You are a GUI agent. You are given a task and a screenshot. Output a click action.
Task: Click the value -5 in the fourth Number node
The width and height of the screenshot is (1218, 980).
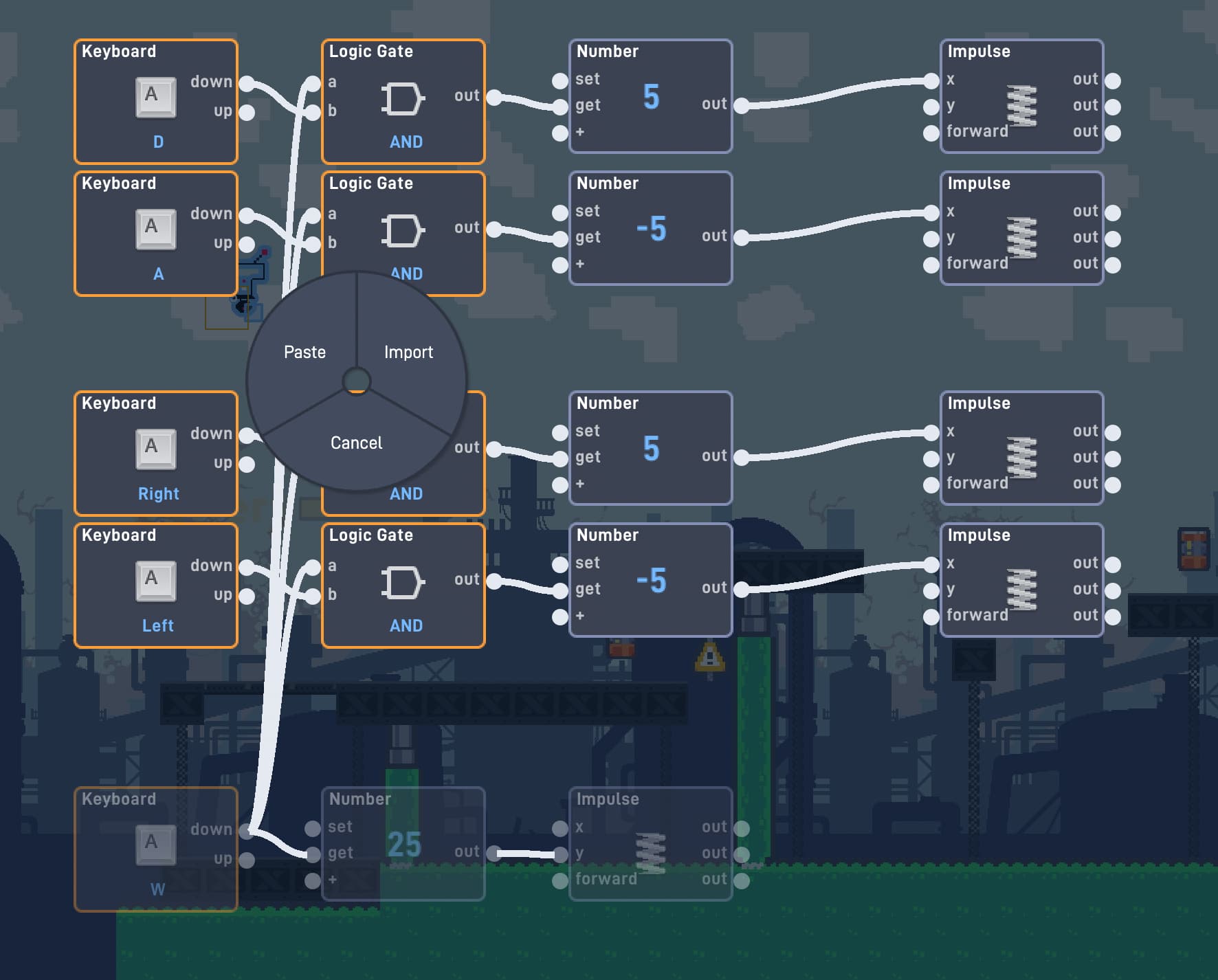[651, 581]
